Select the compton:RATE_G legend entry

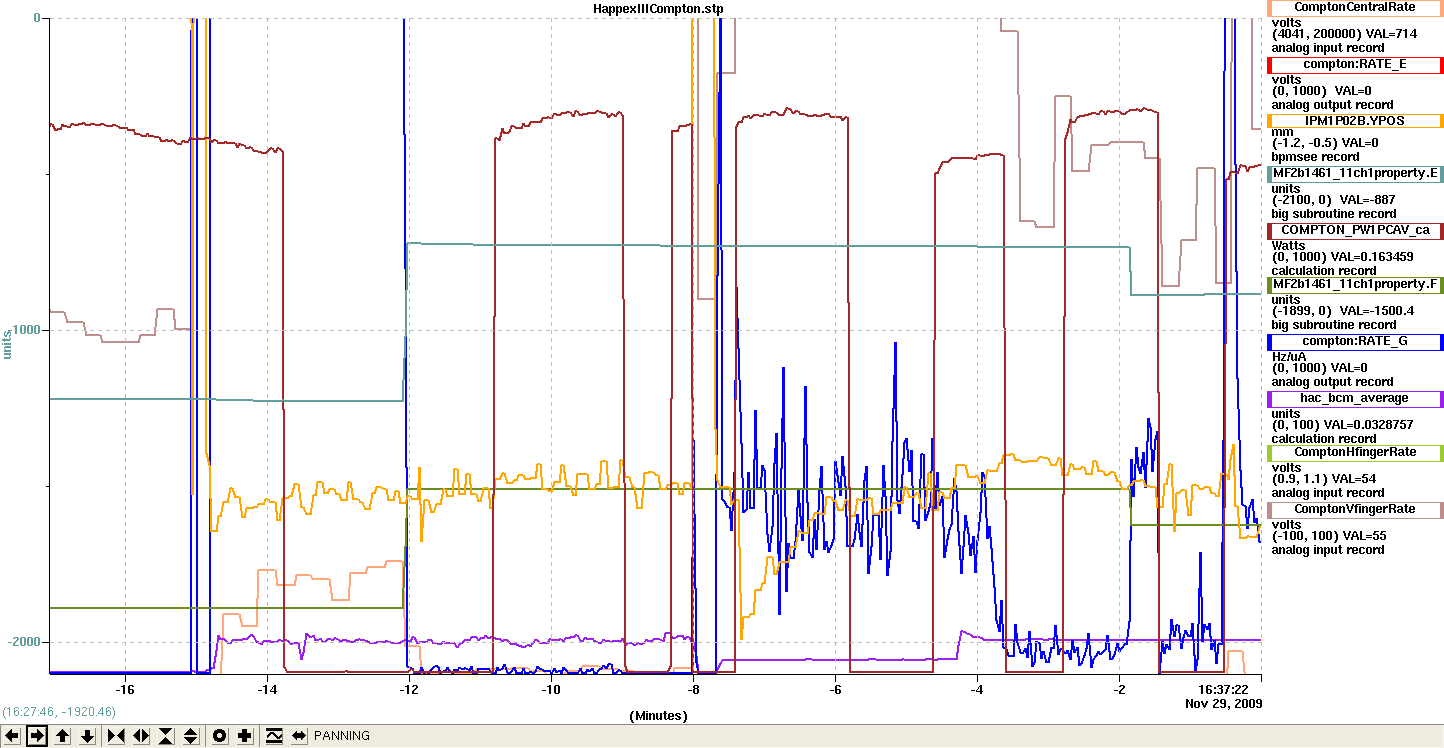coord(1355,342)
